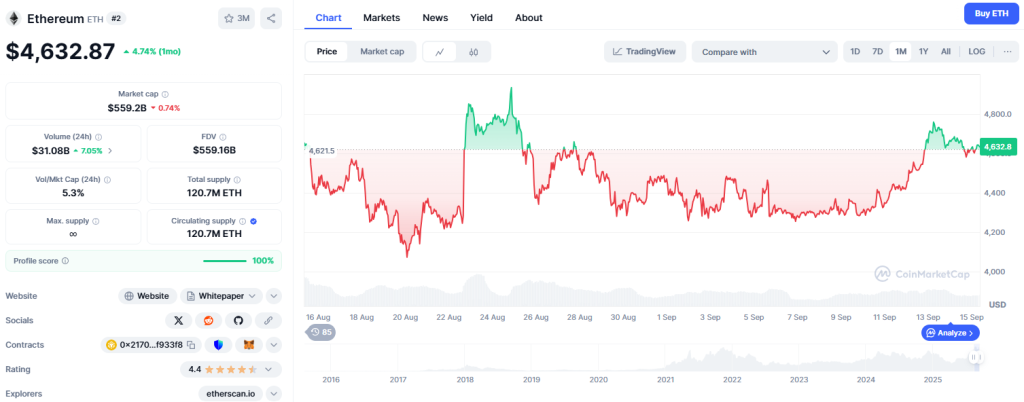Toggle LOG scale on the chart

click(x=977, y=52)
